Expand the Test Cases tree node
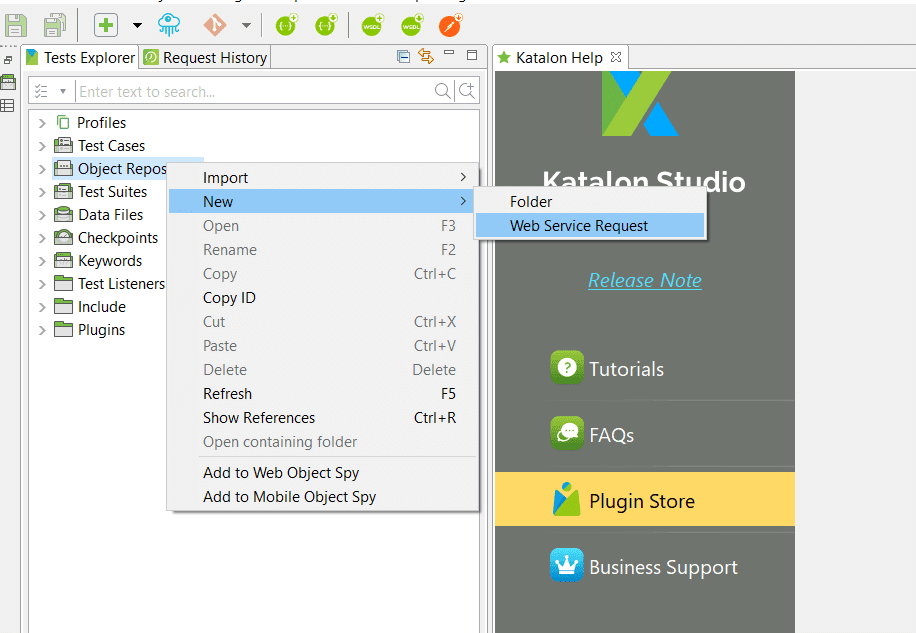This screenshot has width=916, height=633. pyautogui.click(x=42, y=145)
